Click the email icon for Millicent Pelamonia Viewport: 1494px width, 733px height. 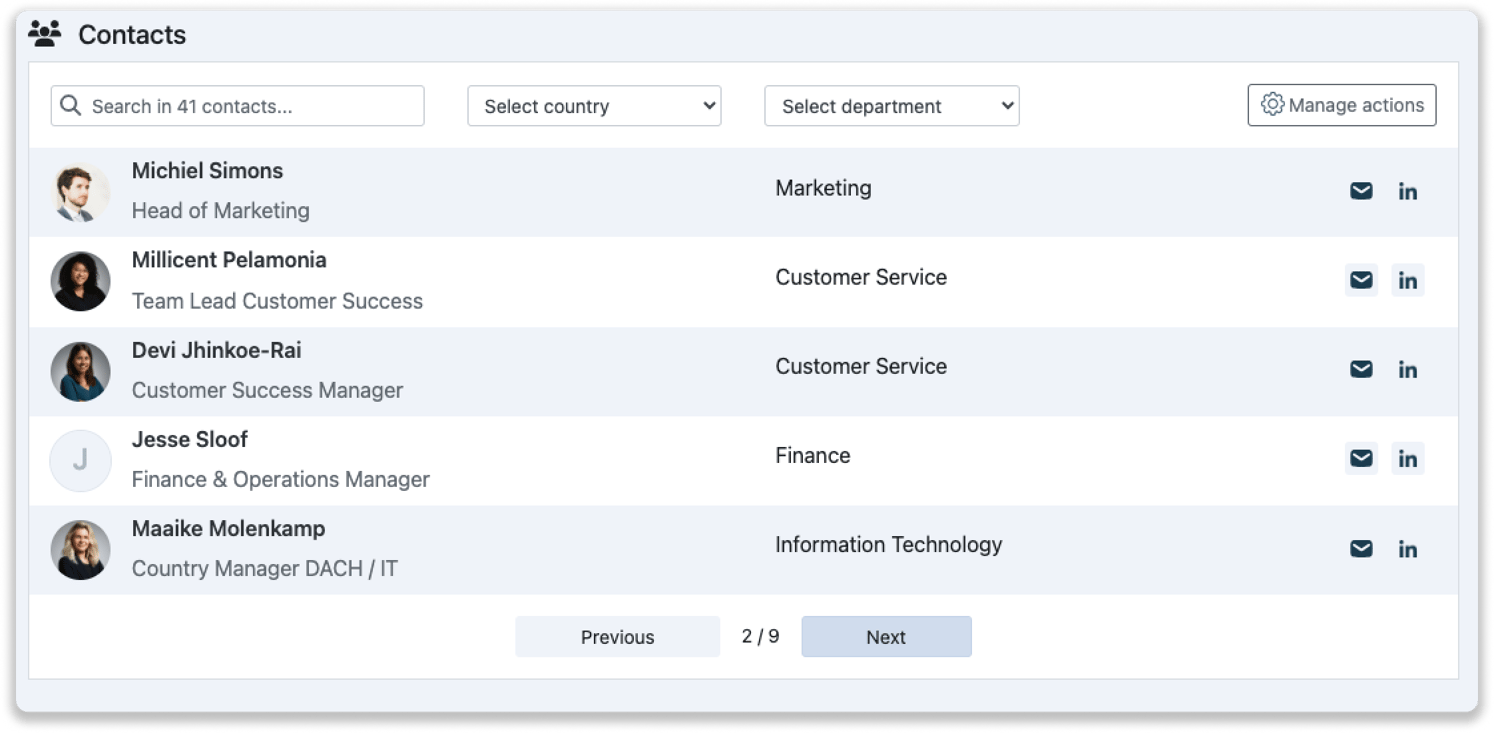(1360, 280)
